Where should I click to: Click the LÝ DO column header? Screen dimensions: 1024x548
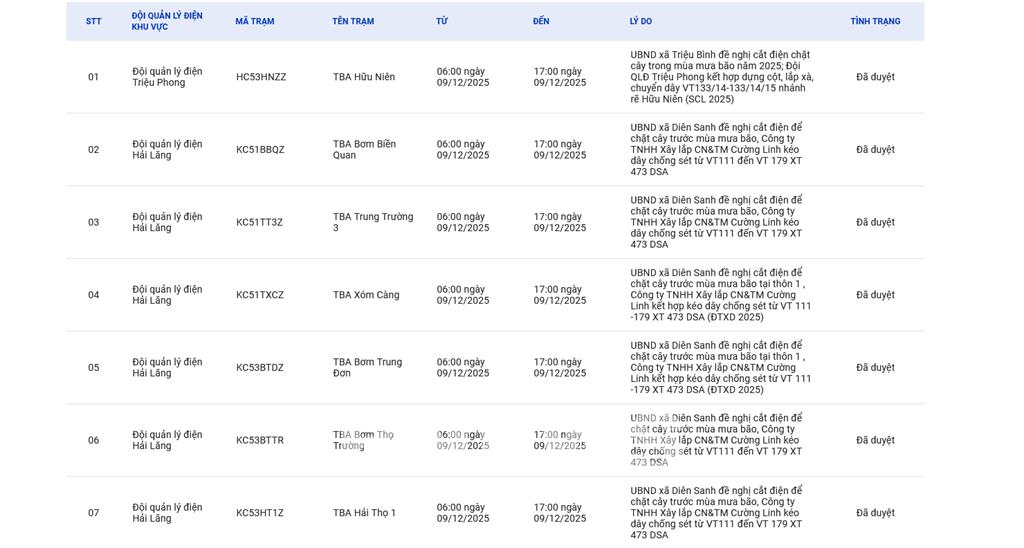[640, 21]
